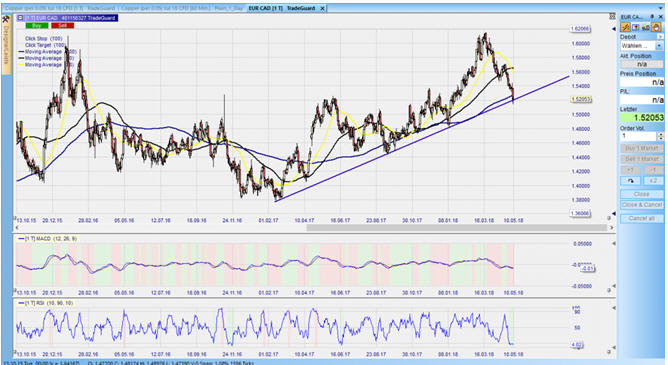Click the blue arrow beside the 1.62066 price box
This screenshot has height=365, width=668.
(x=614, y=29)
